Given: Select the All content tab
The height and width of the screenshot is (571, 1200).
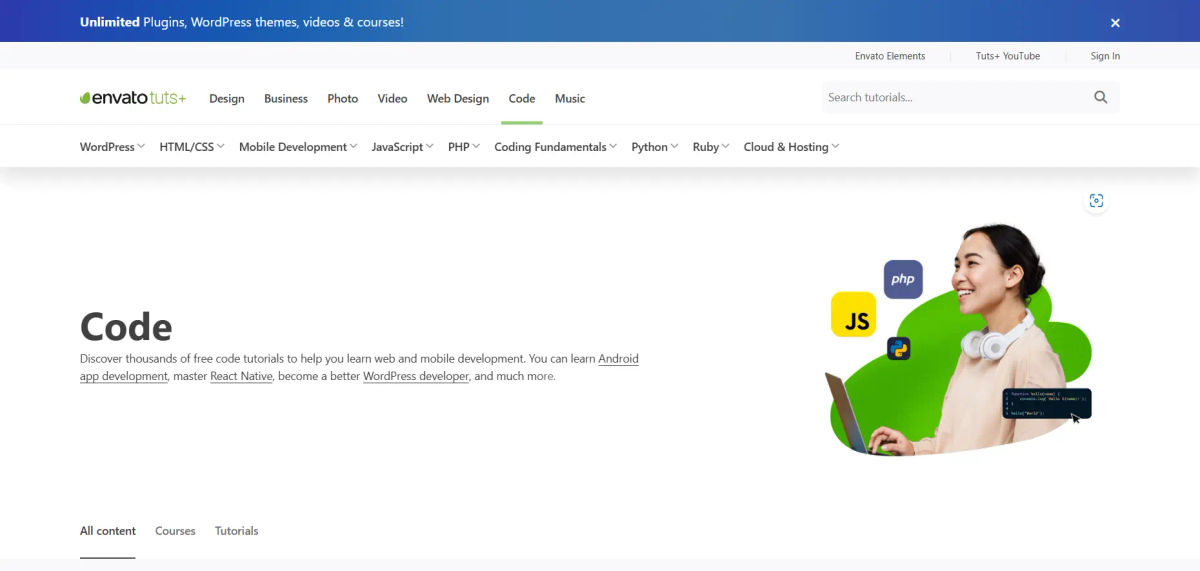Looking at the screenshot, I should (x=108, y=531).
